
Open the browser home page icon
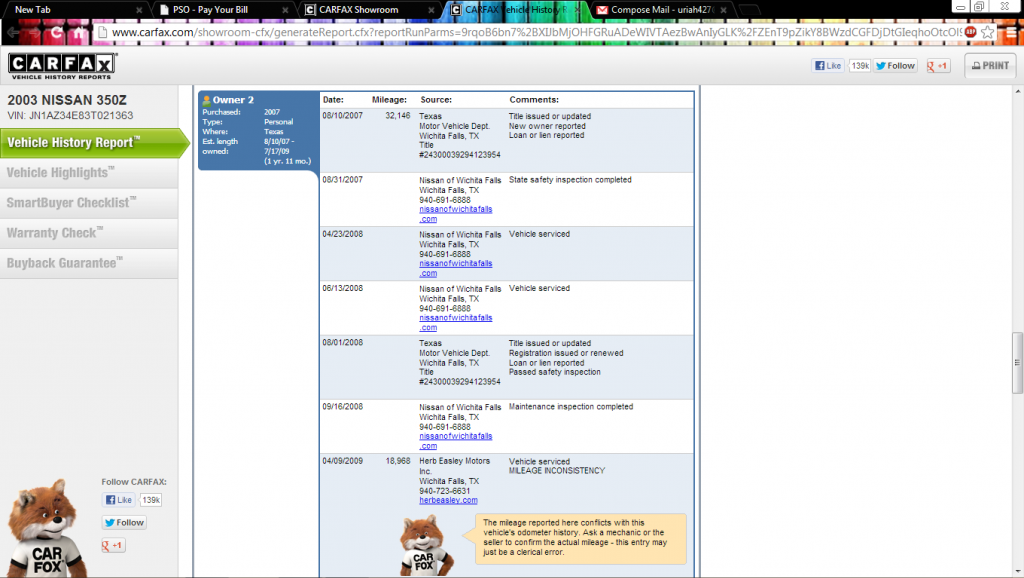(x=79, y=32)
